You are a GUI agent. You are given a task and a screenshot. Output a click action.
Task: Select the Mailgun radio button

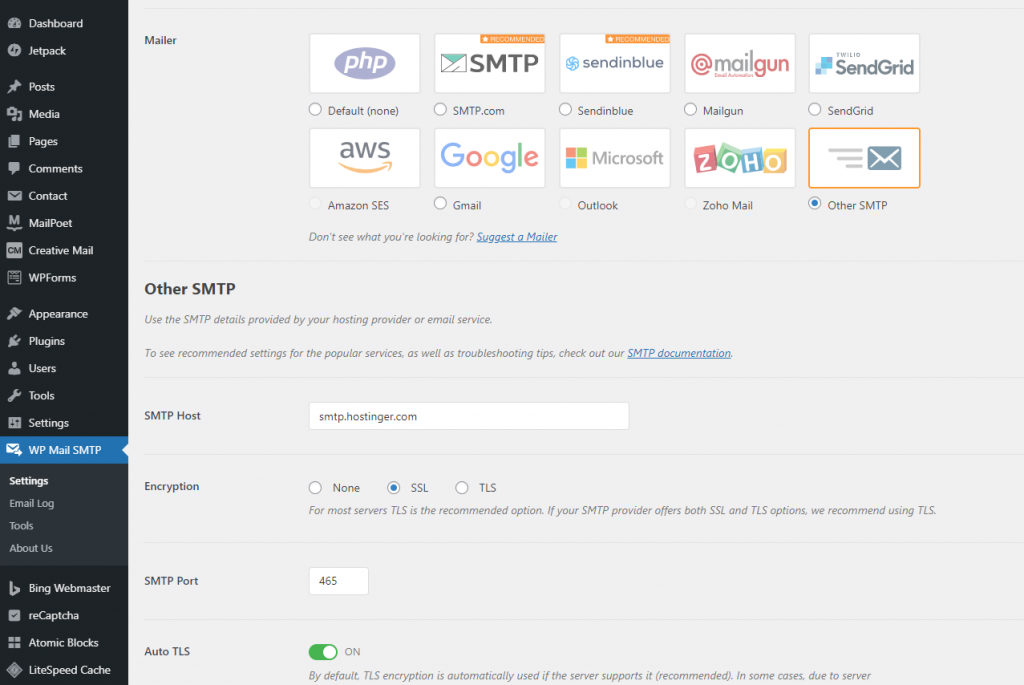pos(690,110)
